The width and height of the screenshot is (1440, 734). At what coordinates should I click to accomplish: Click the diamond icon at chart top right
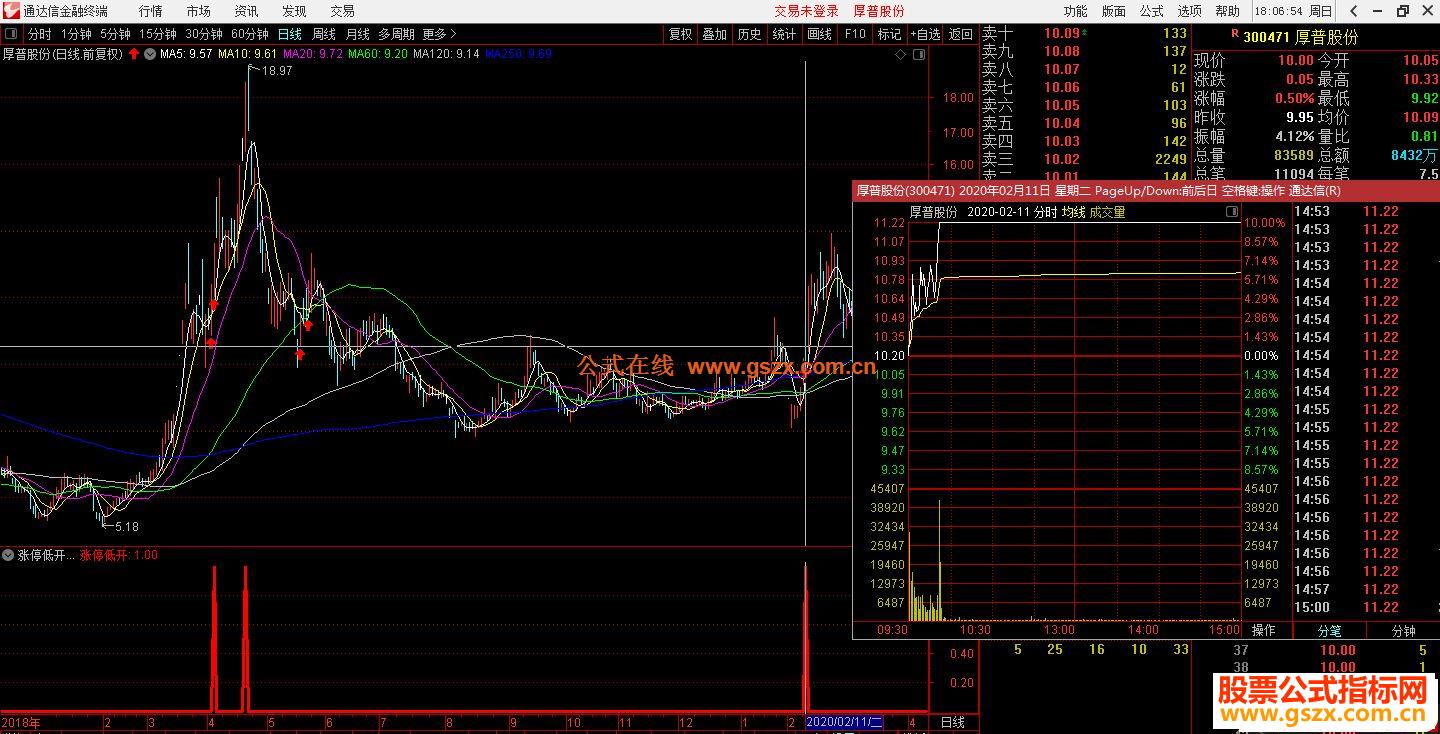(x=901, y=54)
